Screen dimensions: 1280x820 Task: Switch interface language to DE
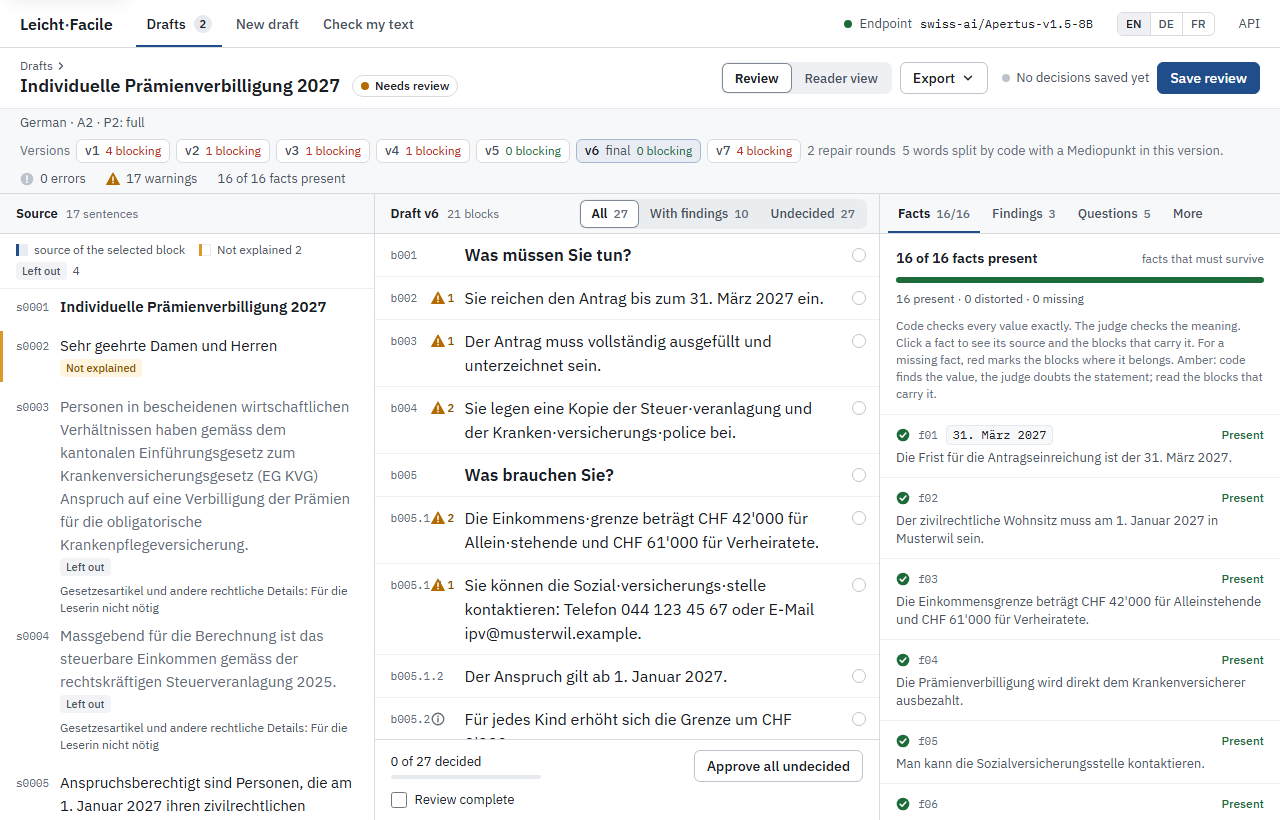click(x=1166, y=24)
